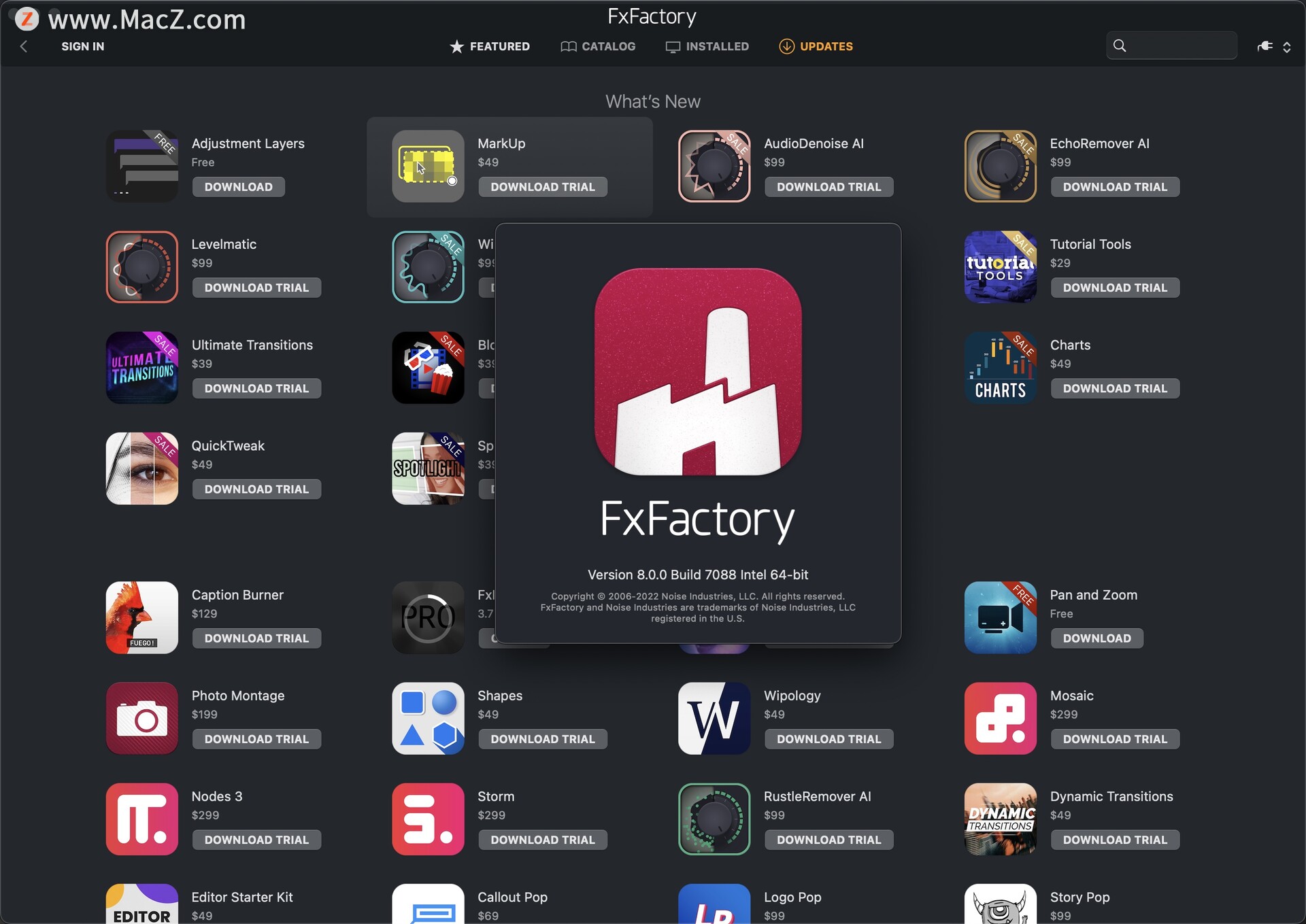The image size is (1306, 924).
Task: Open the Mosaic plugin icon
Action: coord(1000,718)
